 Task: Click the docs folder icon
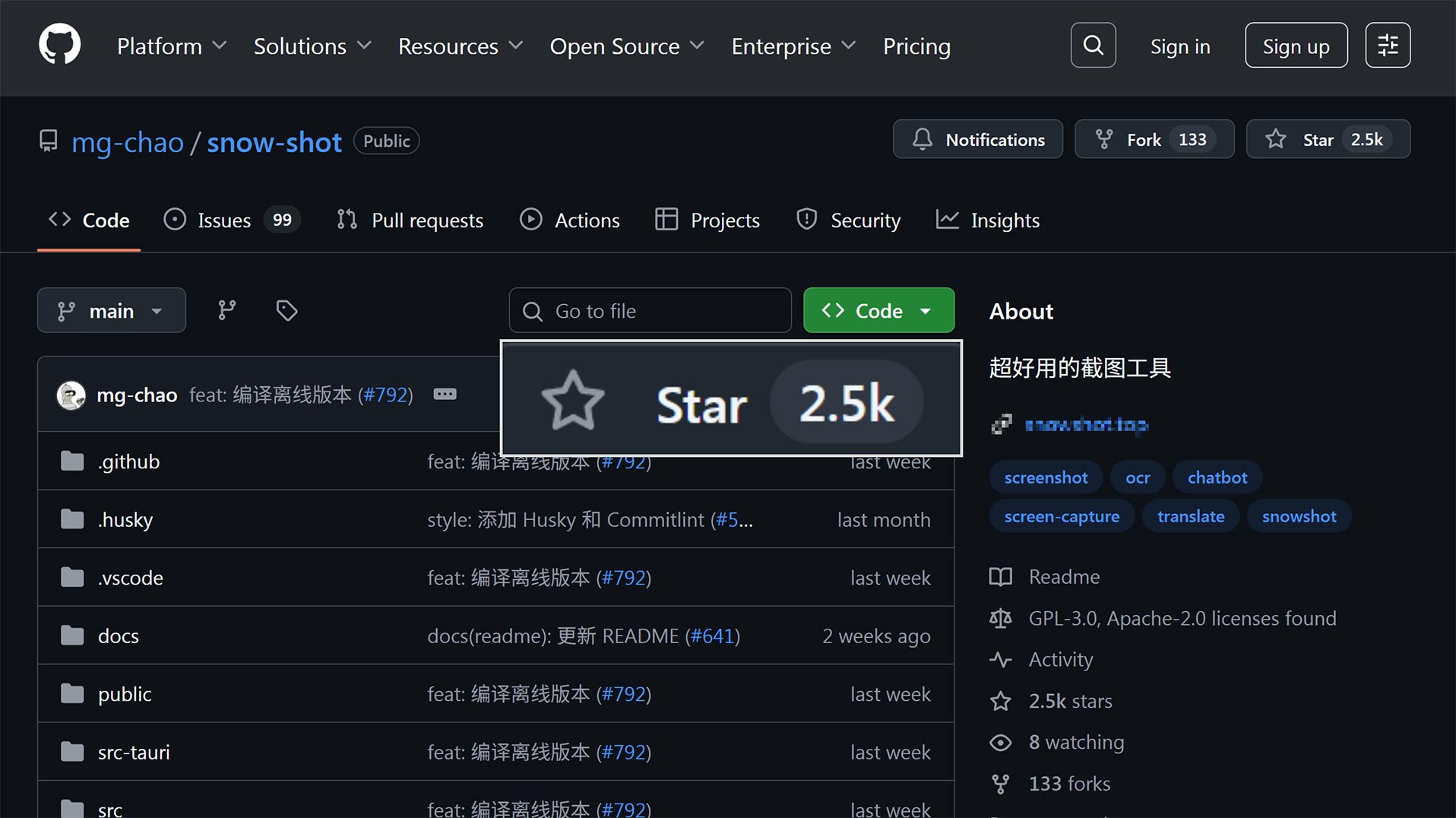pos(72,636)
